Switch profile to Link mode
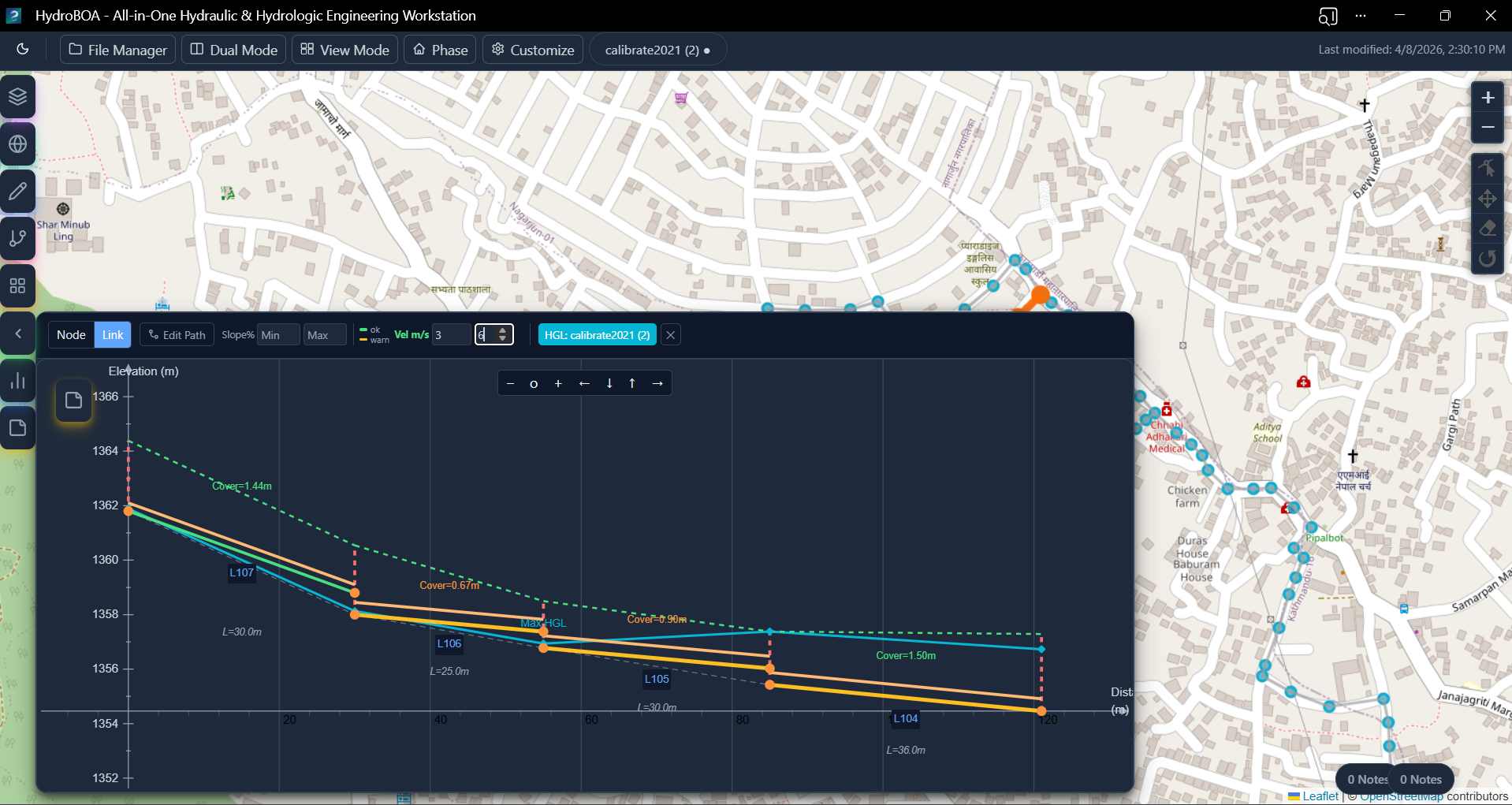Image resolution: width=1512 pixels, height=805 pixels. (113, 335)
